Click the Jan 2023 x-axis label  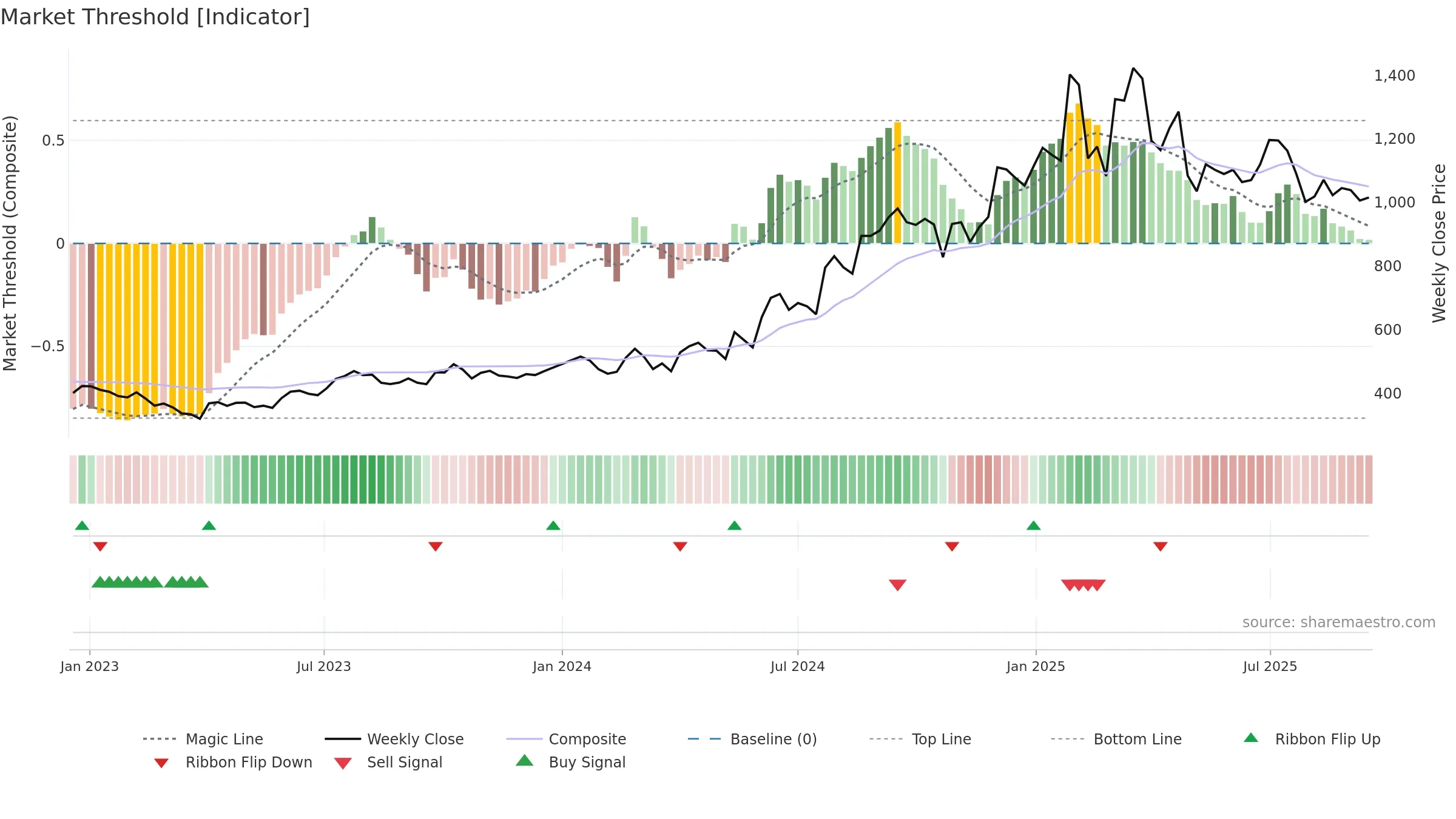(90, 666)
